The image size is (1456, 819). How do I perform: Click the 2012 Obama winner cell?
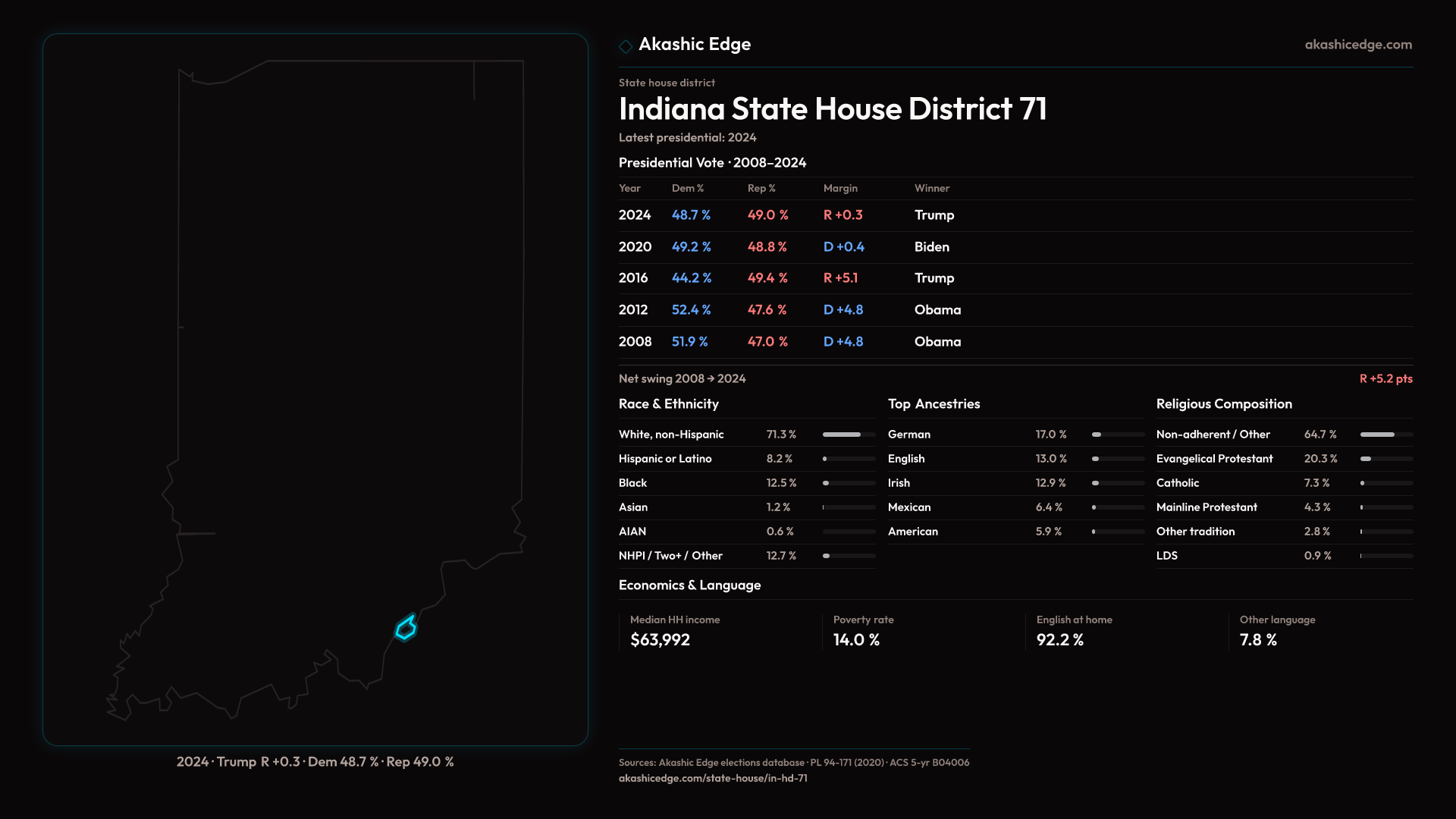(x=937, y=310)
